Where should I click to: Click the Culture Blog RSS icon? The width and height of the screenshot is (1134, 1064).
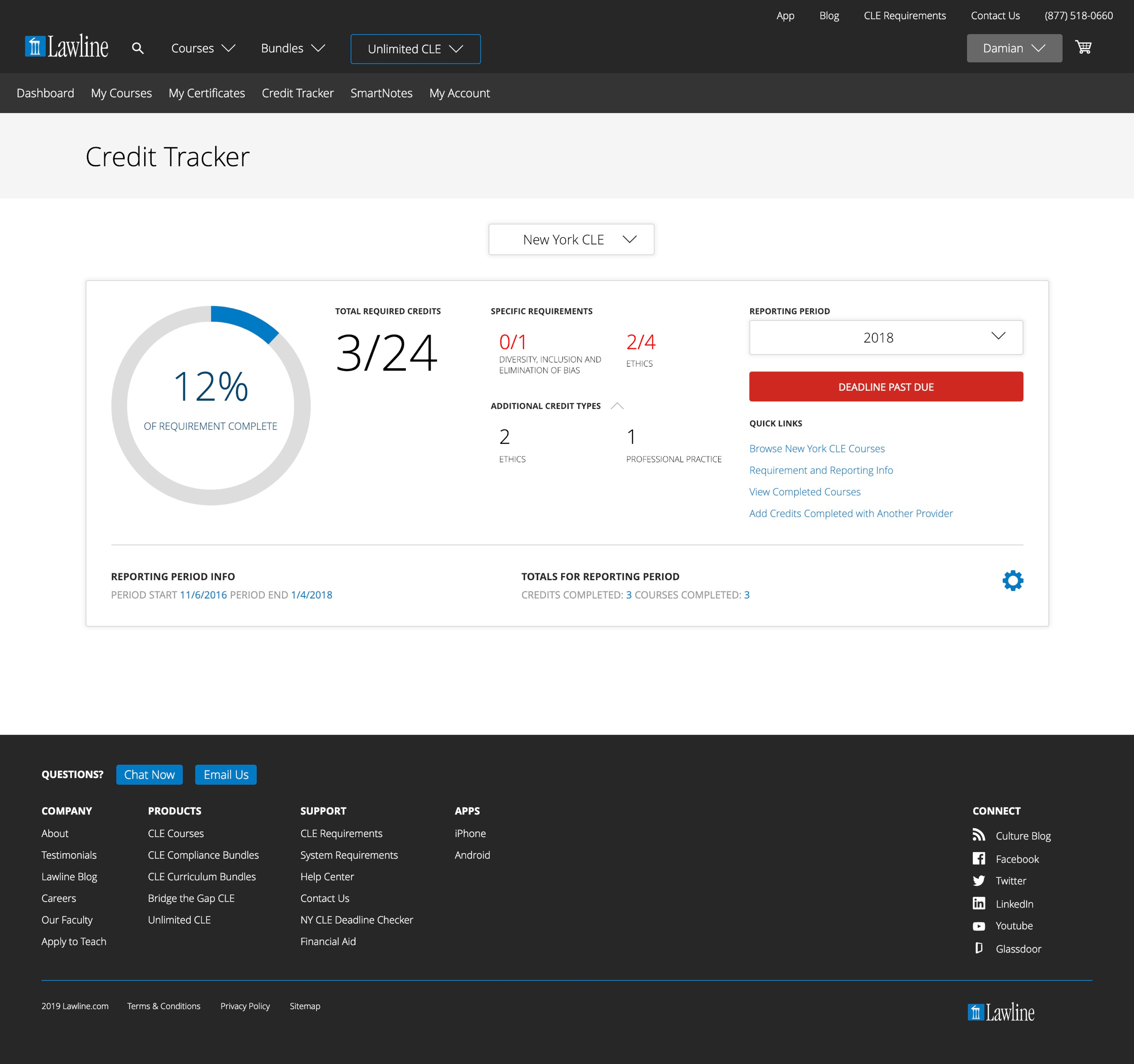[979, 835]
